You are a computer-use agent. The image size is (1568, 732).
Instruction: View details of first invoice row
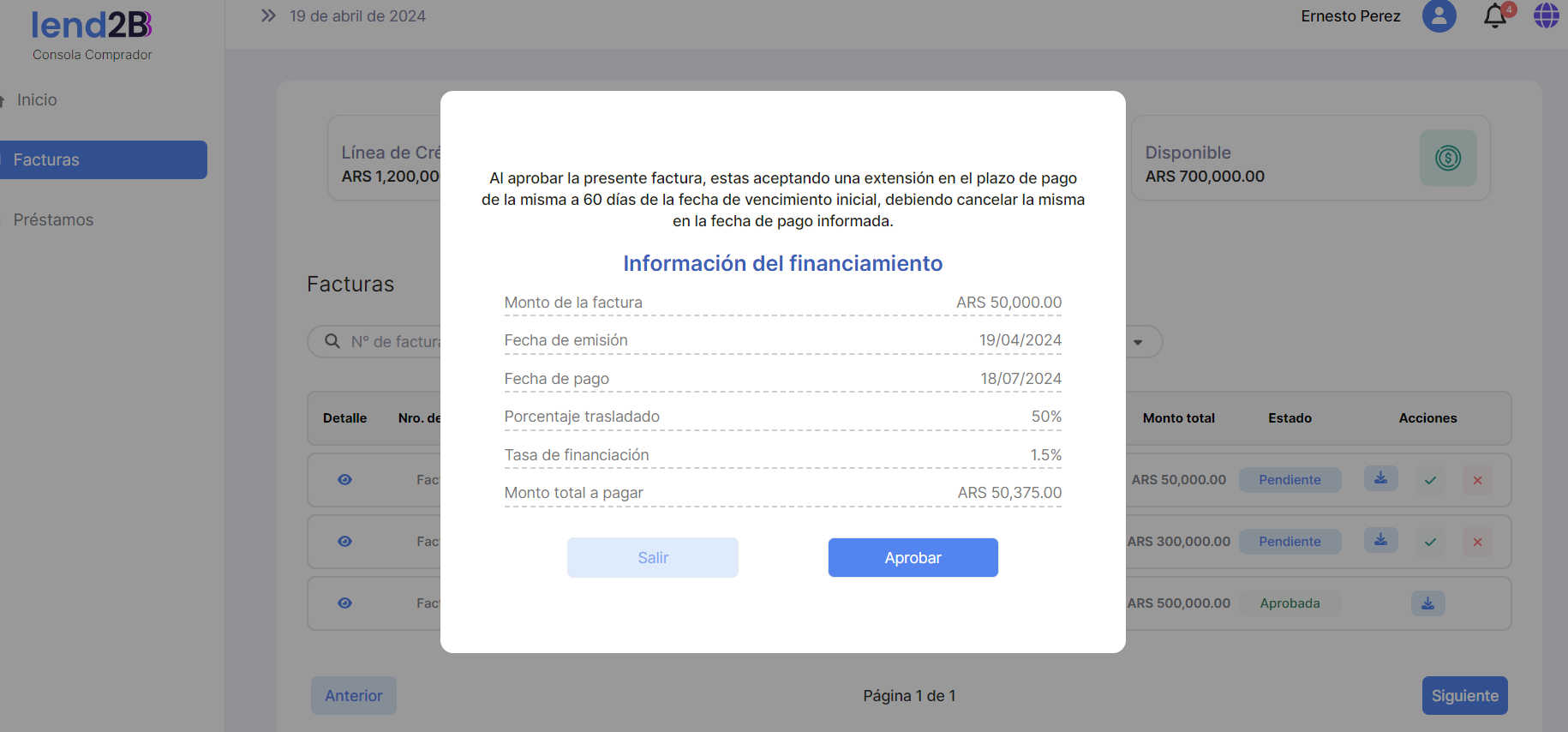point(344,480)
